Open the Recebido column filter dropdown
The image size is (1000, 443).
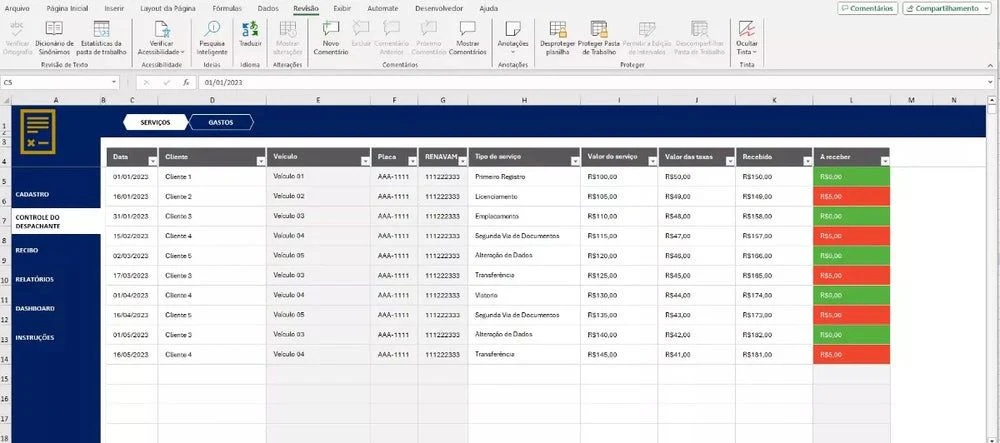point(807,161)
